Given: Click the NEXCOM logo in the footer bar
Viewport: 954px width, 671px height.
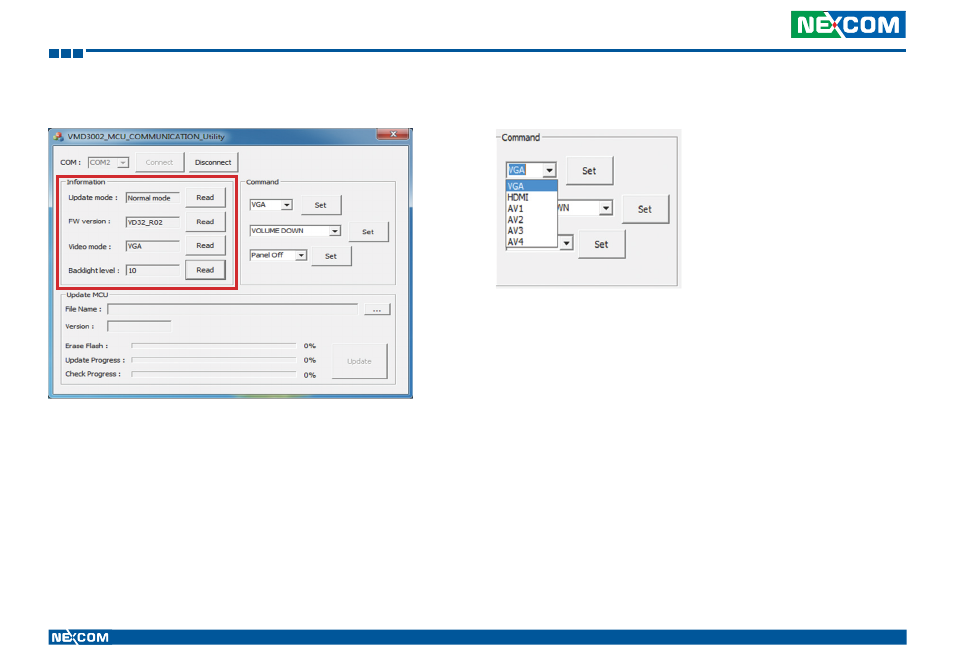Looking at the screenshot, I should coord(80,638).
